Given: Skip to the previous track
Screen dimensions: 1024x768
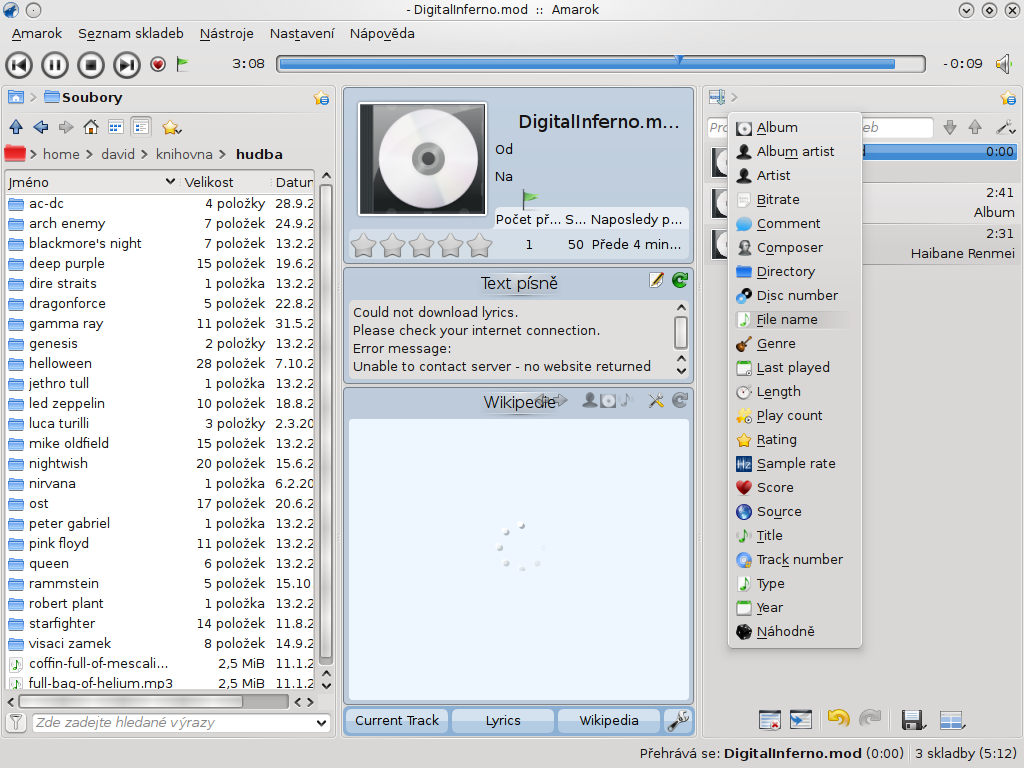Looking at the screenshot, I should coord(19,65).
